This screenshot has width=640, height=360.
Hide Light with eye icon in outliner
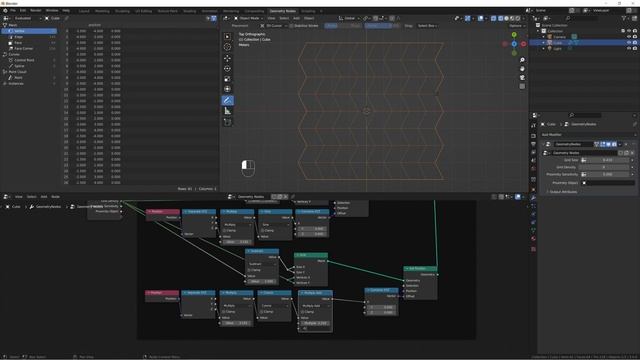point(629,49)
